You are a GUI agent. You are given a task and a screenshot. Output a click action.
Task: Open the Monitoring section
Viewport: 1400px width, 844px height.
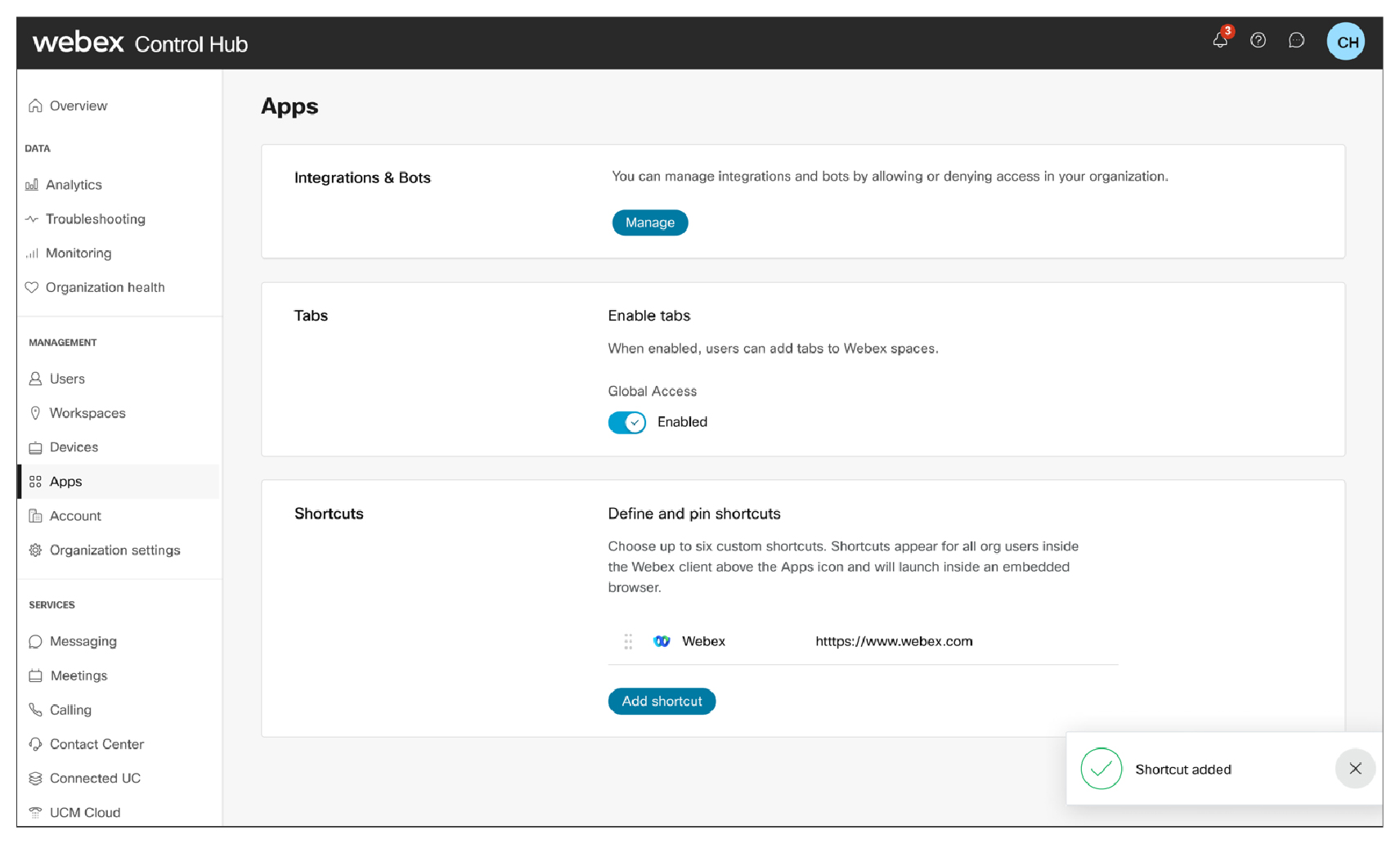(78, 253)
